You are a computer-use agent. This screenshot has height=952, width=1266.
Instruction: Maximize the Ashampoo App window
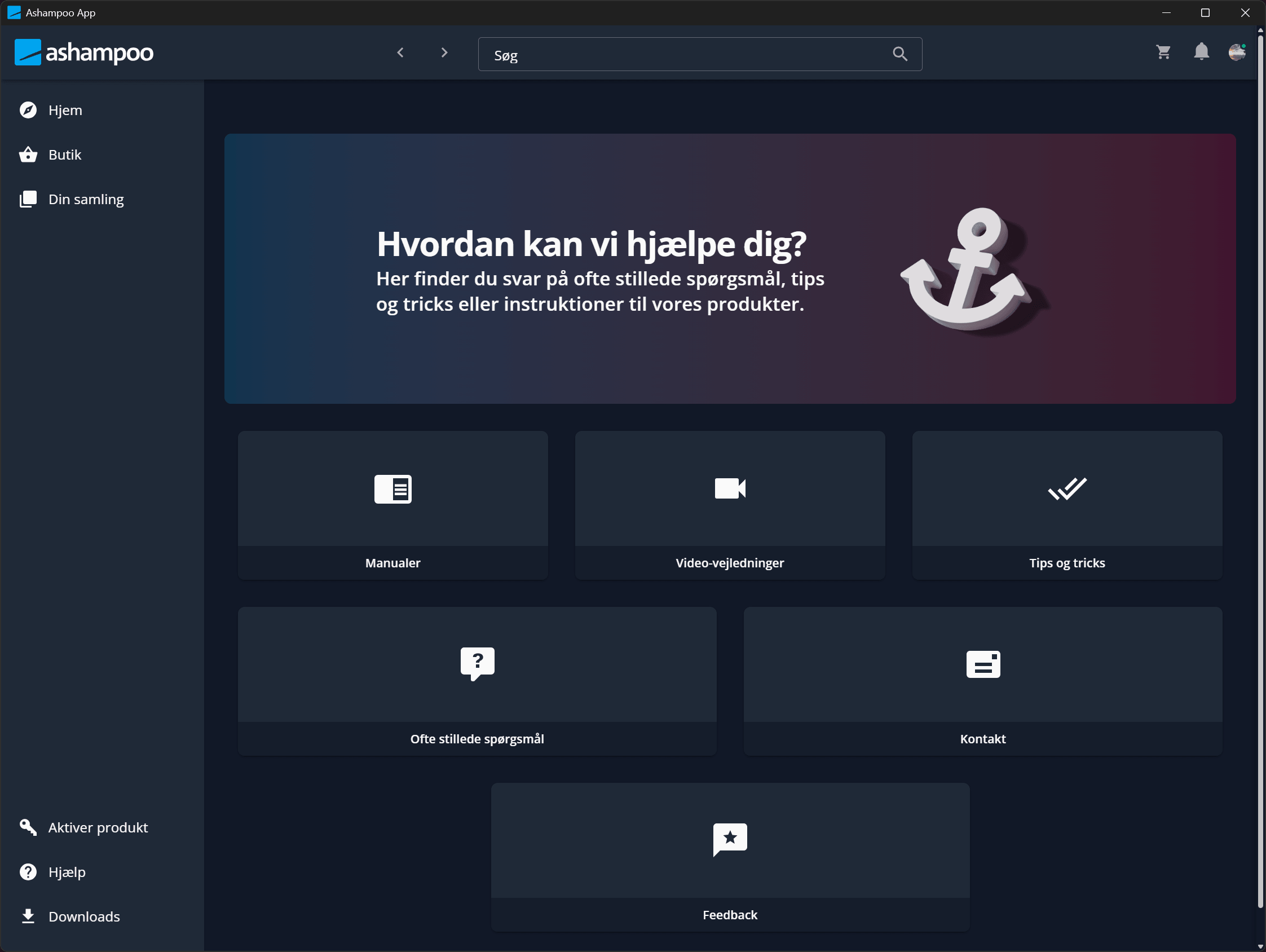pos(1205,12)
